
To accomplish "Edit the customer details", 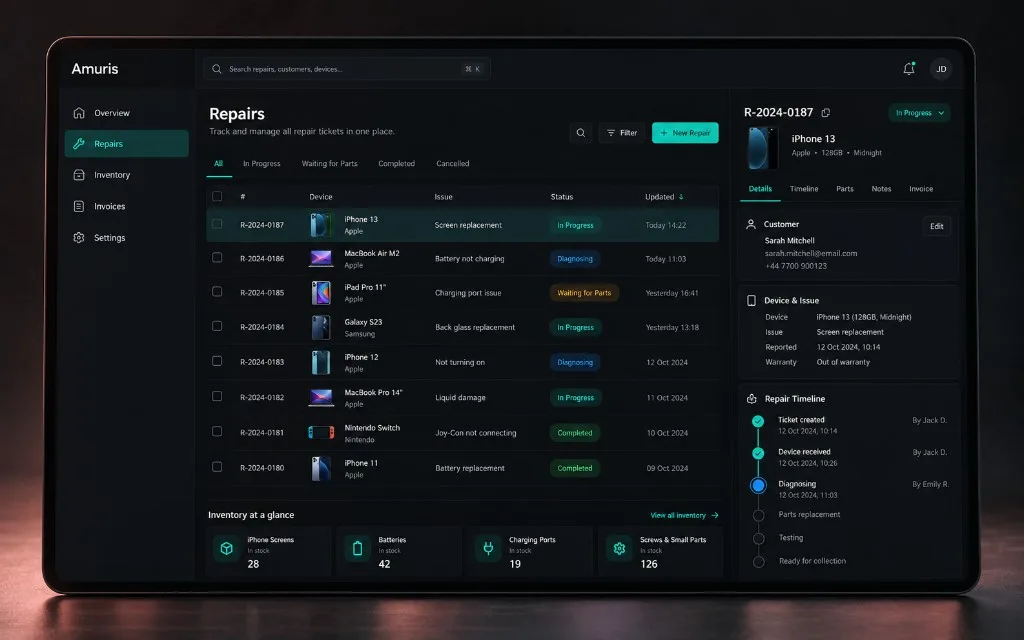I will click(x=936, y=226).
